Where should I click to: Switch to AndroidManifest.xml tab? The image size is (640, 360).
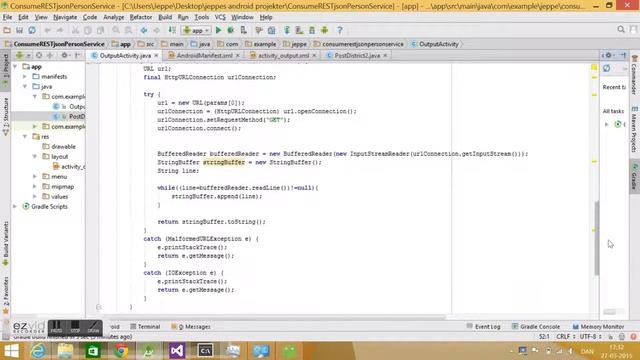click(x=204, y=55)
